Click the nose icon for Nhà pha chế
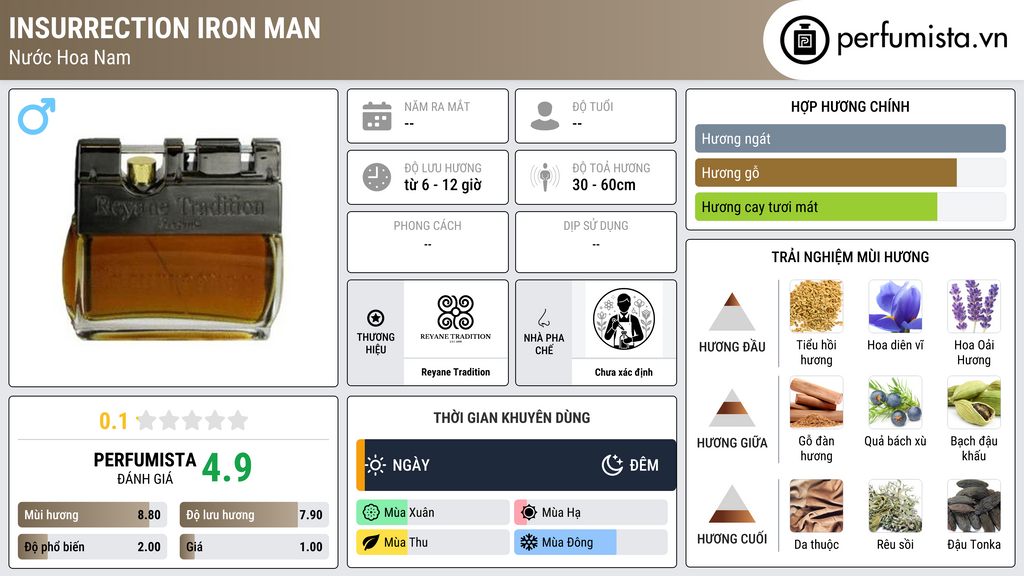Screen dimensions: 1024x576 tap(543, 318)
